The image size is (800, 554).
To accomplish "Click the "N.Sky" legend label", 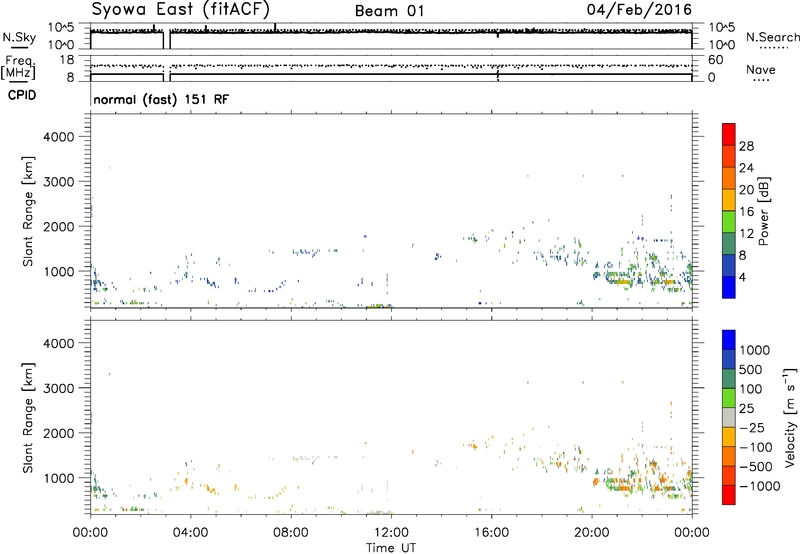I will click(19, 37).
